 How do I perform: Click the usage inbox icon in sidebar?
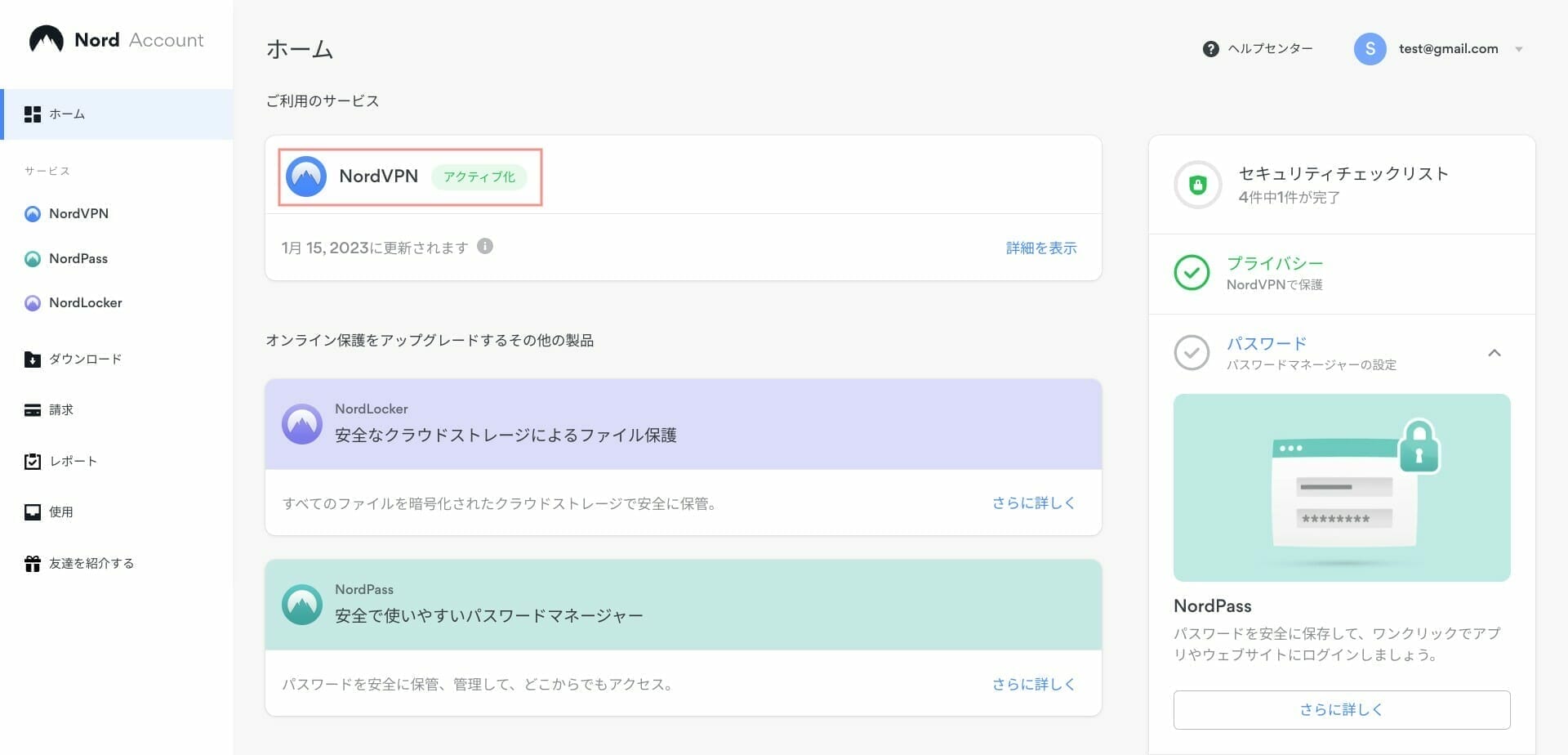click(33, 512)
